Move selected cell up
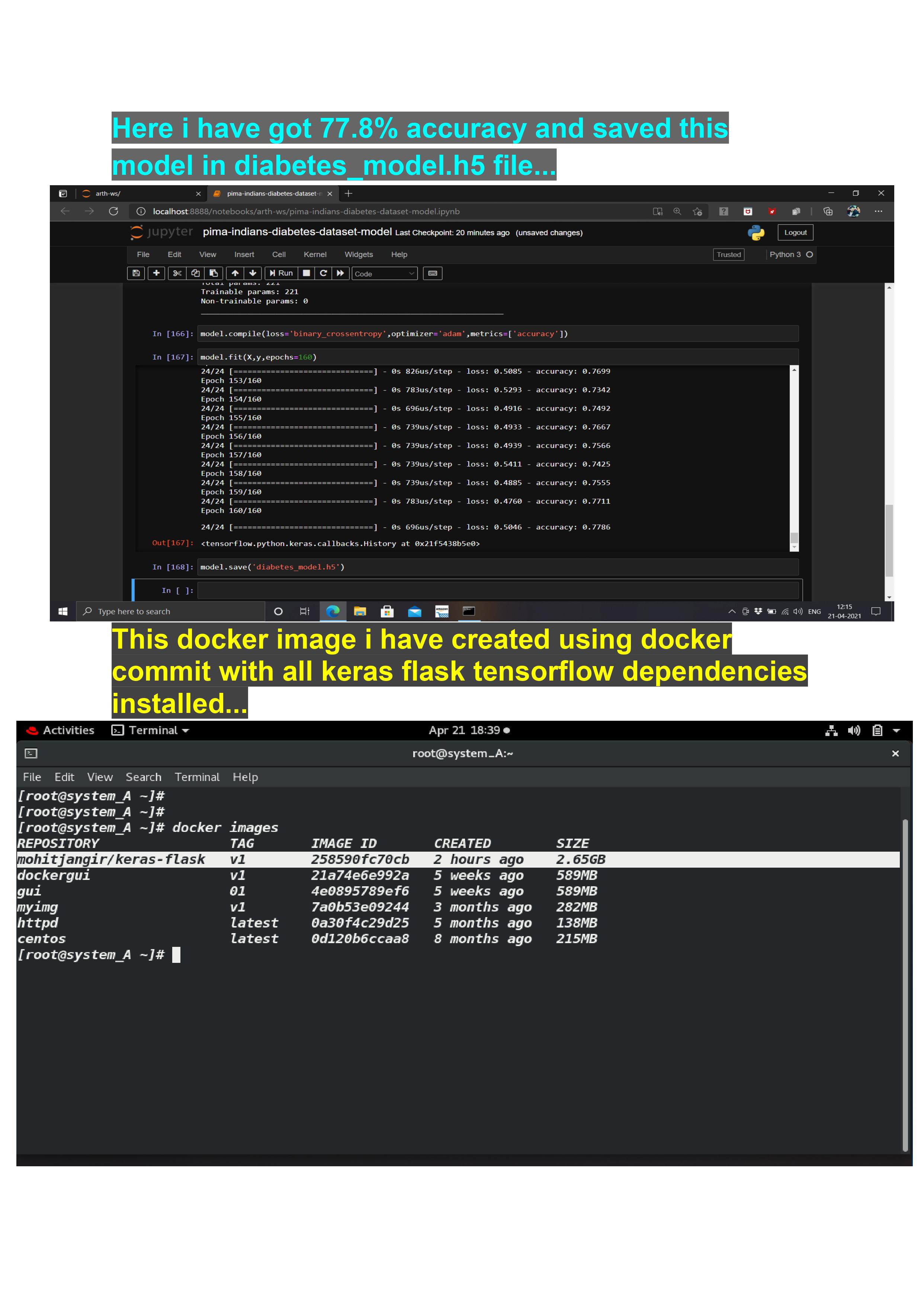The height and width of the screenshot is (1305, 924). (234, 273)
